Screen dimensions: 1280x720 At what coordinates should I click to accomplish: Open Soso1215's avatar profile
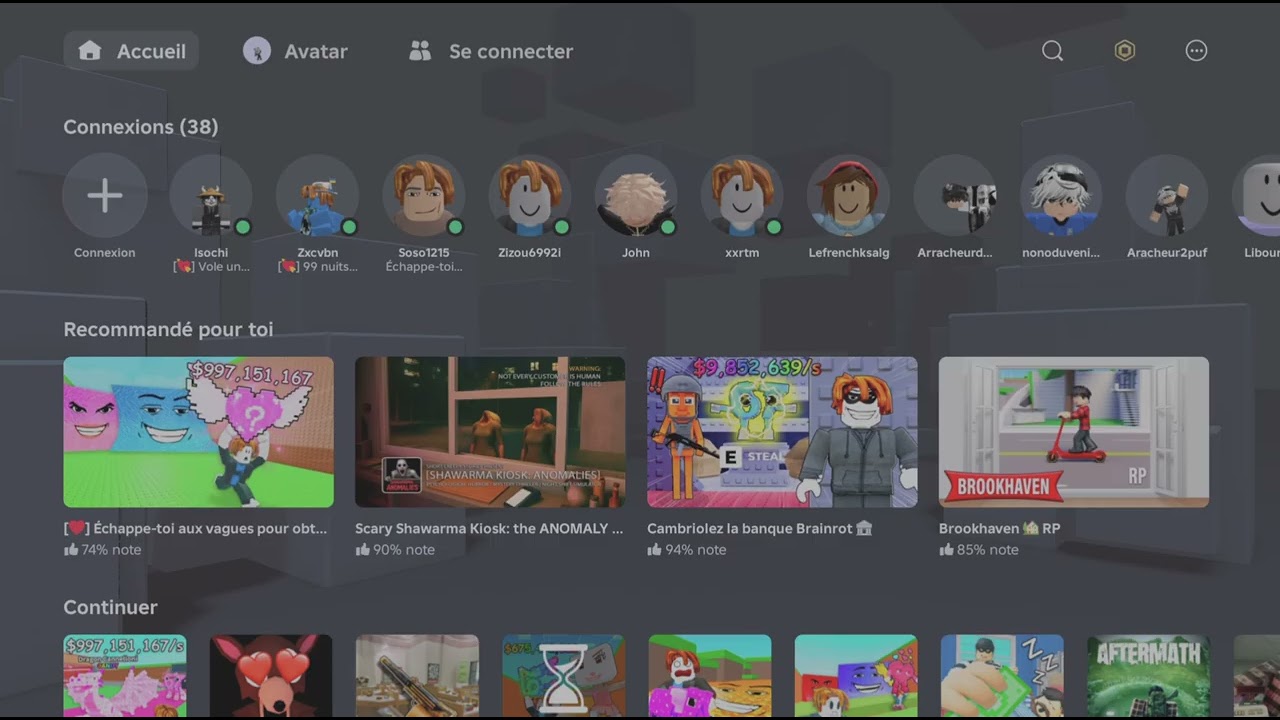point(423,196)
